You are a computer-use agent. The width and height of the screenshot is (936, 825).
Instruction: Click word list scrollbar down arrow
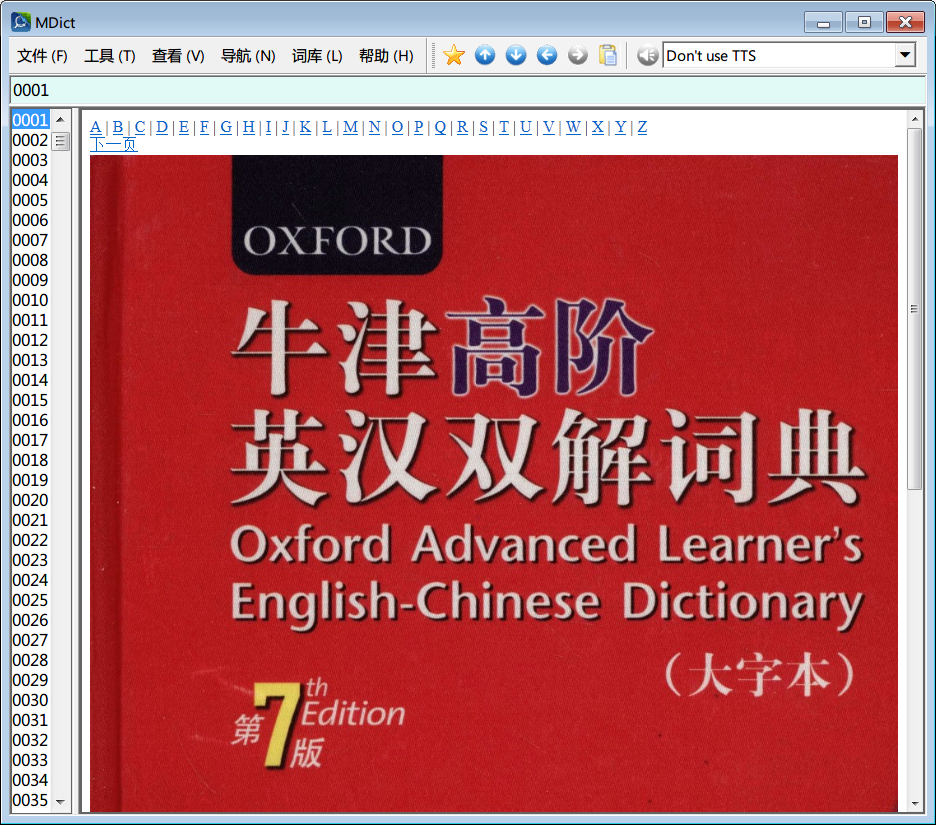60,802
